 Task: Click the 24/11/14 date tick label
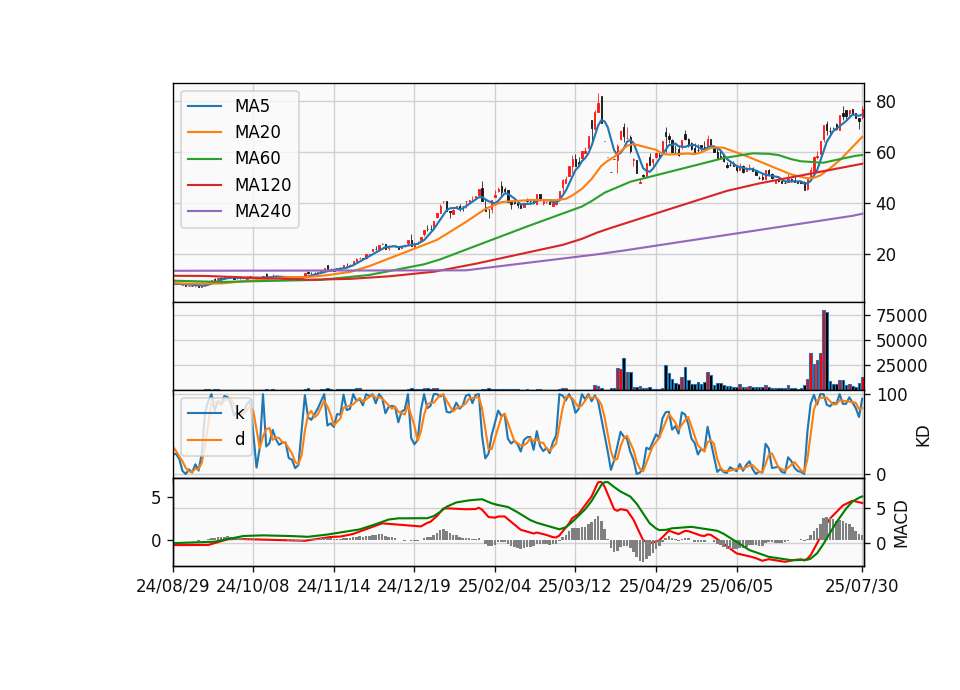coord(334,587)
